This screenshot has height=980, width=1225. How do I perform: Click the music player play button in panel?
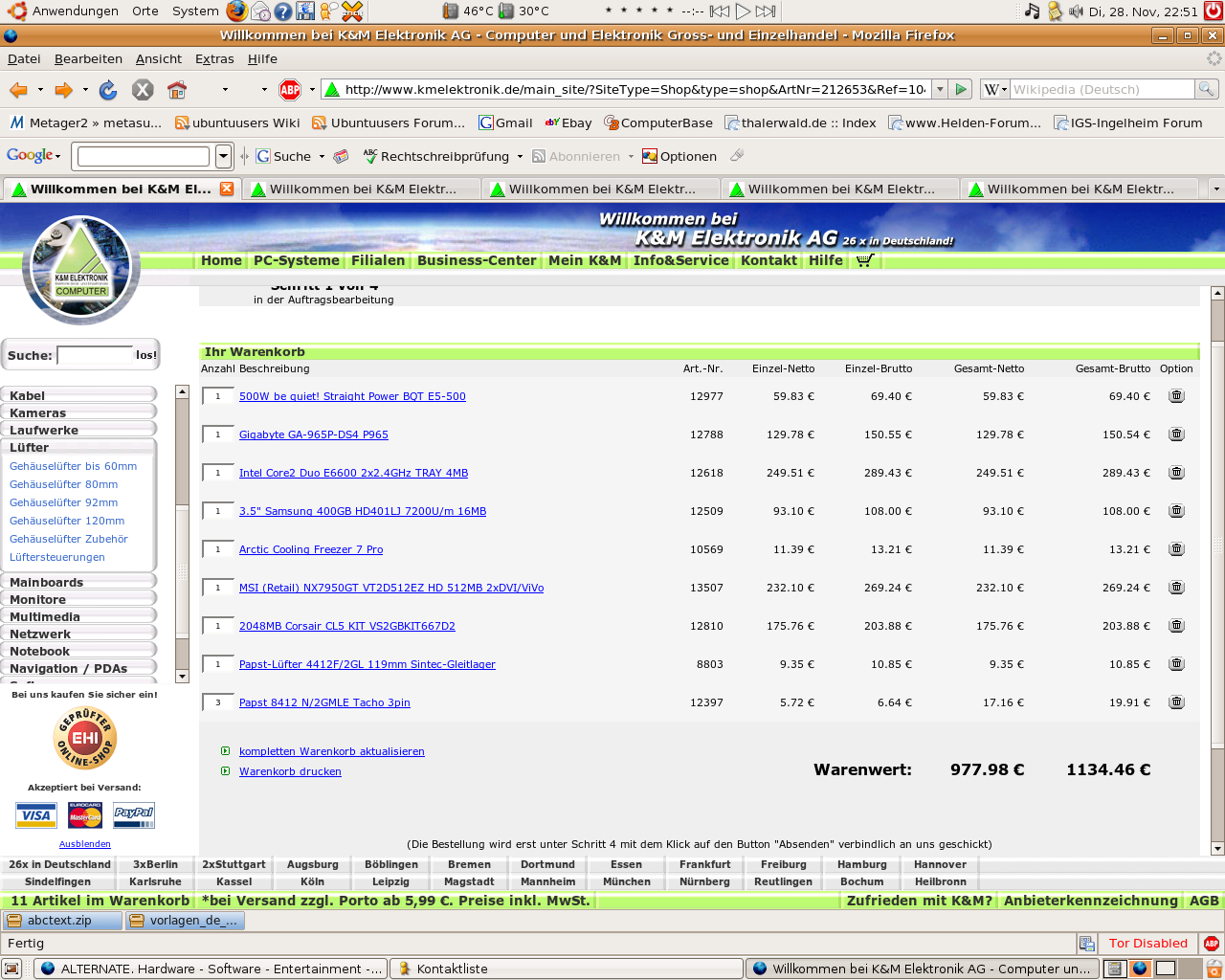click(743, 11)
